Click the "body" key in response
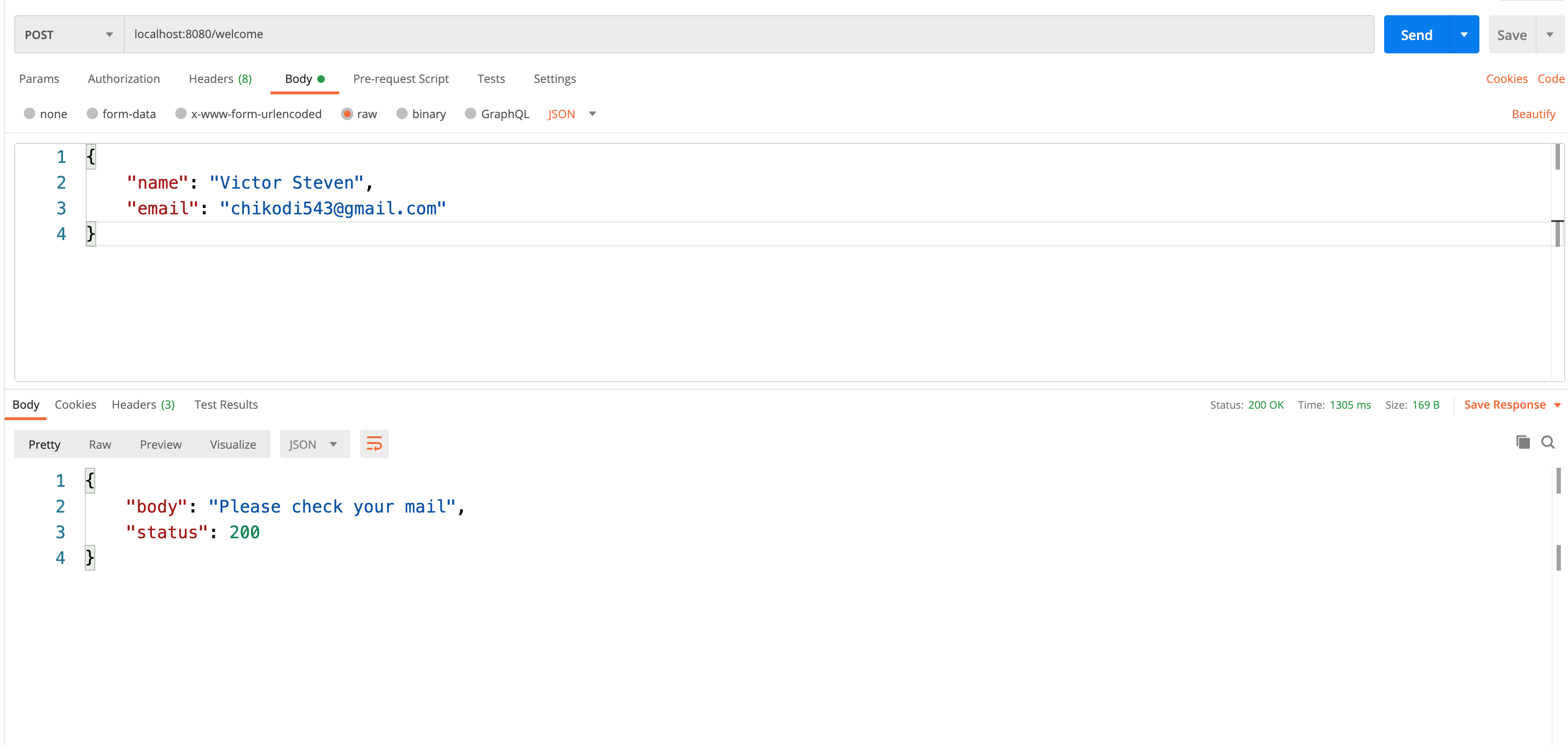1568x745 pixels. pos(156,506)
